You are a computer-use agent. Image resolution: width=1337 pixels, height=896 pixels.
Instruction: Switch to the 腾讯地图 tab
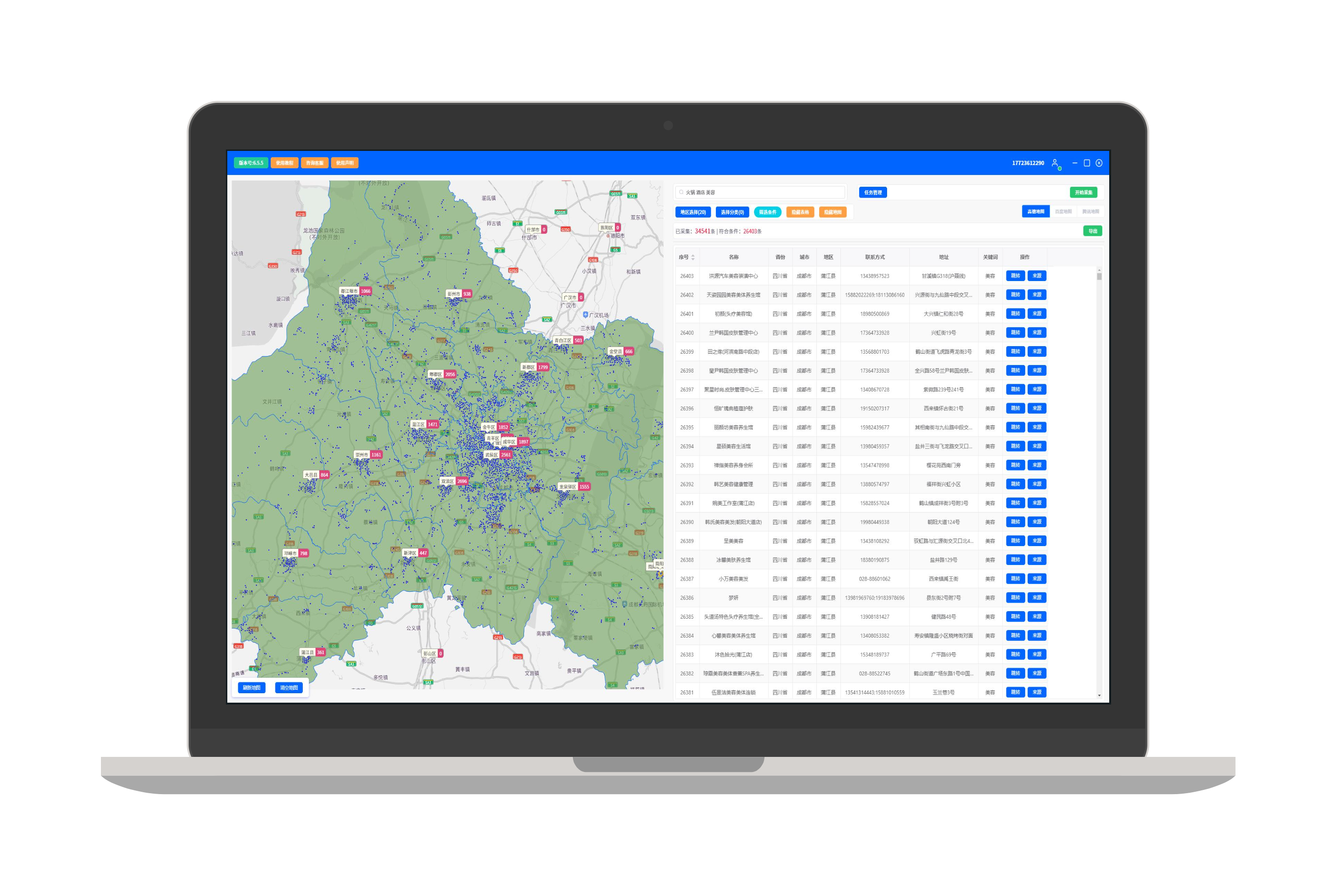coord(1090,211)
